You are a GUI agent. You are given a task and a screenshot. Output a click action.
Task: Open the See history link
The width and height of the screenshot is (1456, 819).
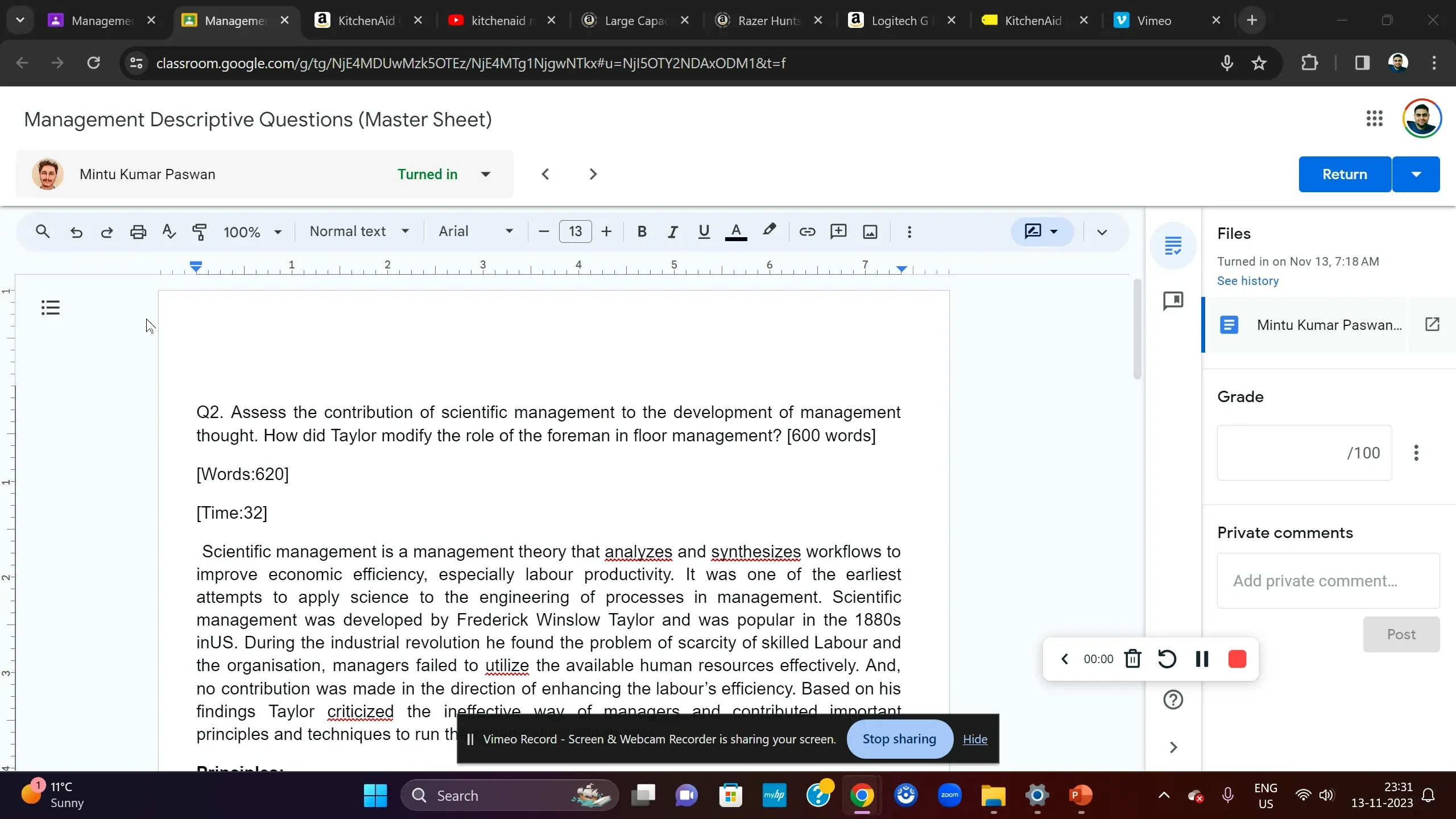(x=1247, y=281)
